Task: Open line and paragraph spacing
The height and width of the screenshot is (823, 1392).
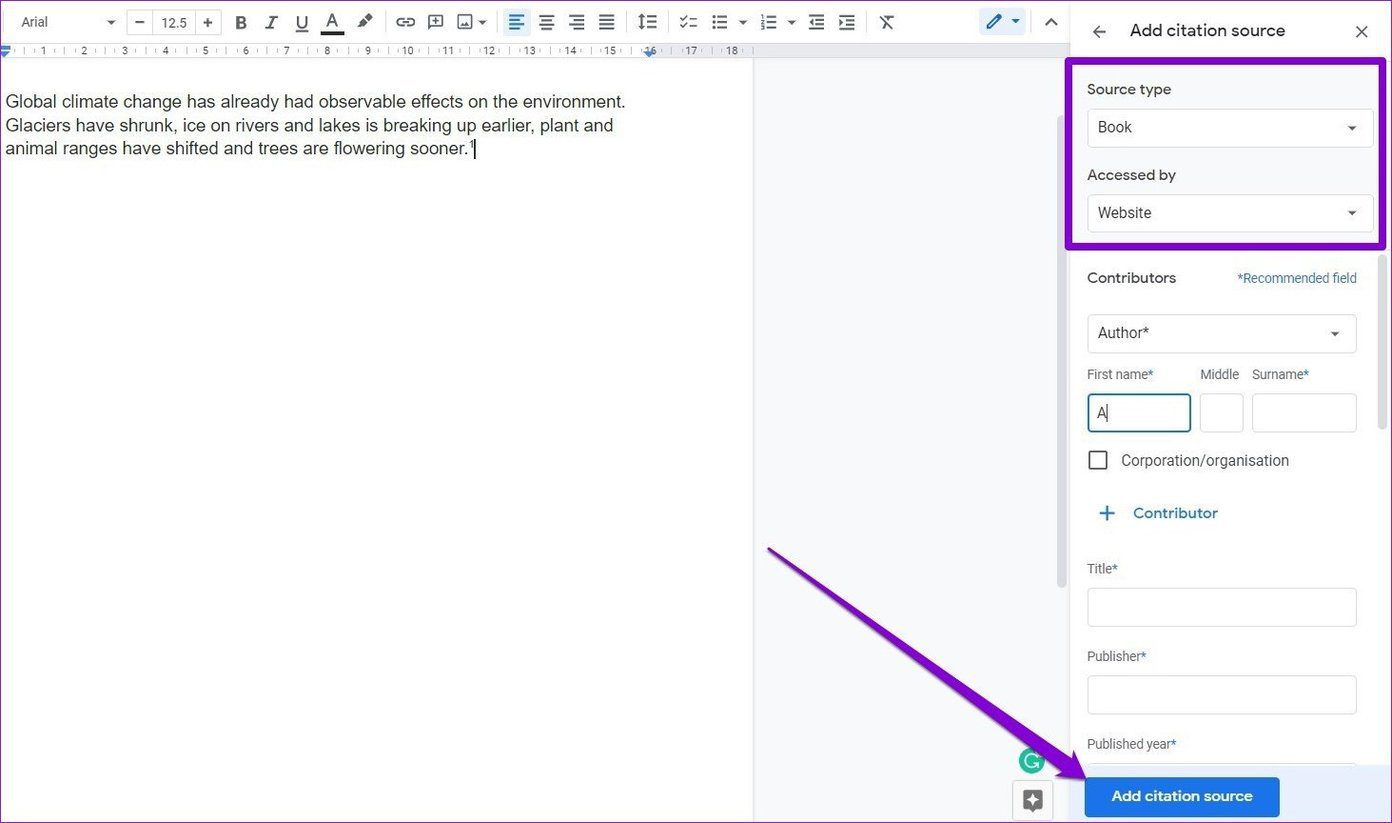Action: [647, 22]
